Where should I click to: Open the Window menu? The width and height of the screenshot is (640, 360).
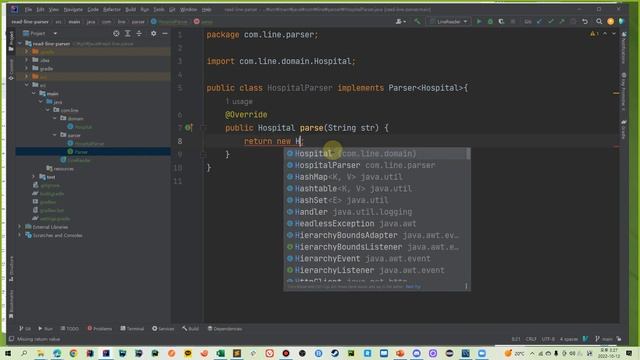[188, 9]
